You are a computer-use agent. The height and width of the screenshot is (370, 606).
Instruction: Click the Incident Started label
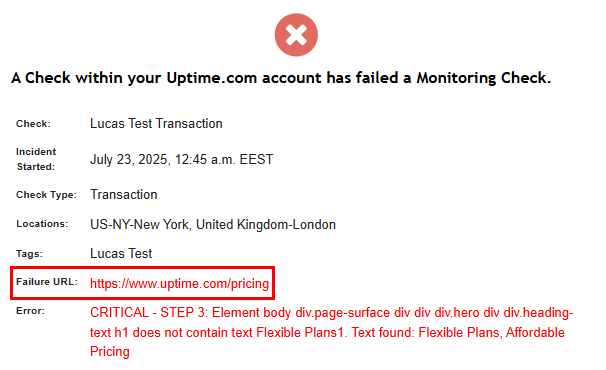point(36,159)
